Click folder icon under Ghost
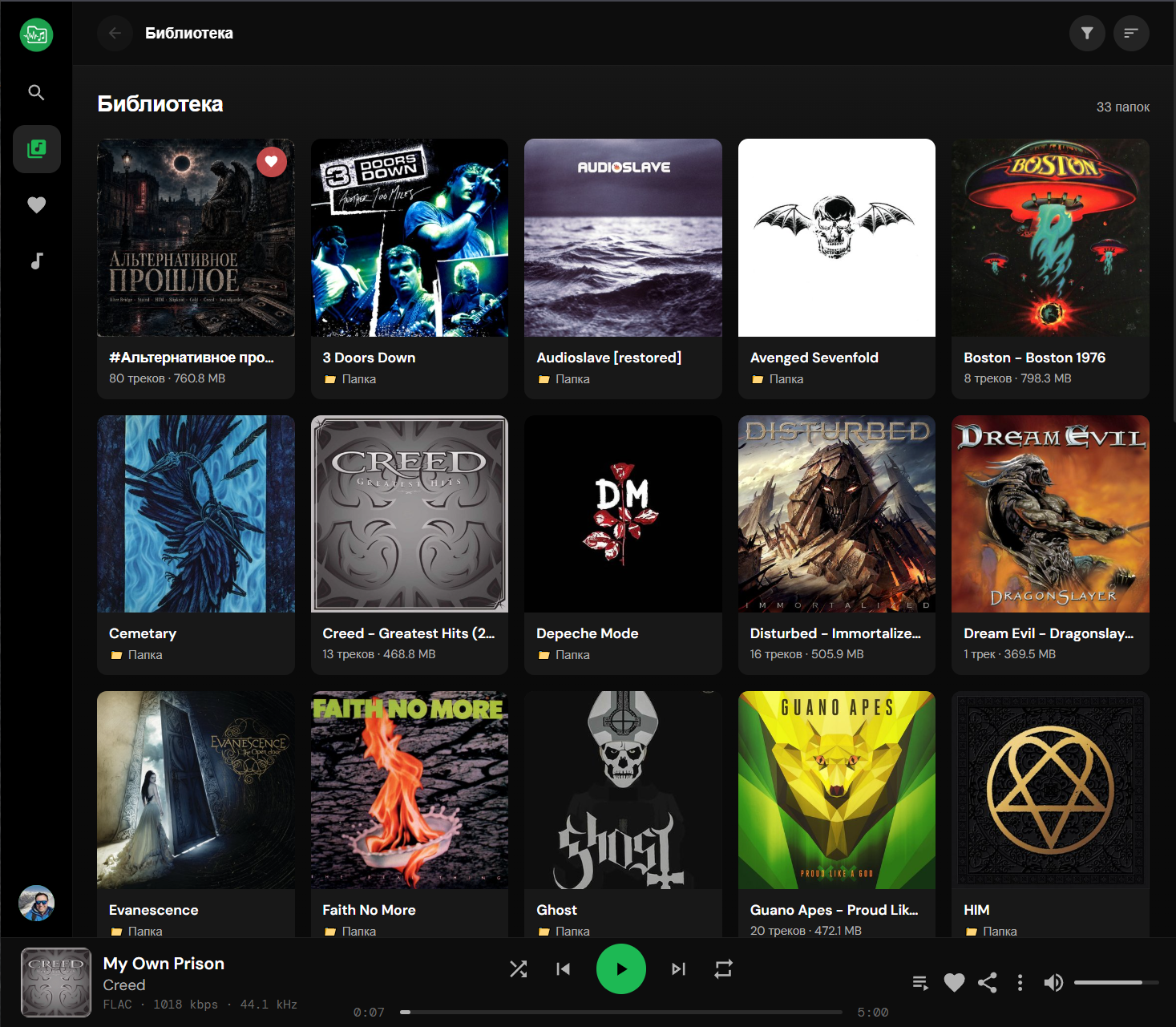Image resolution: width=1176 pixels, height=1027 pixels. (544, 932)
